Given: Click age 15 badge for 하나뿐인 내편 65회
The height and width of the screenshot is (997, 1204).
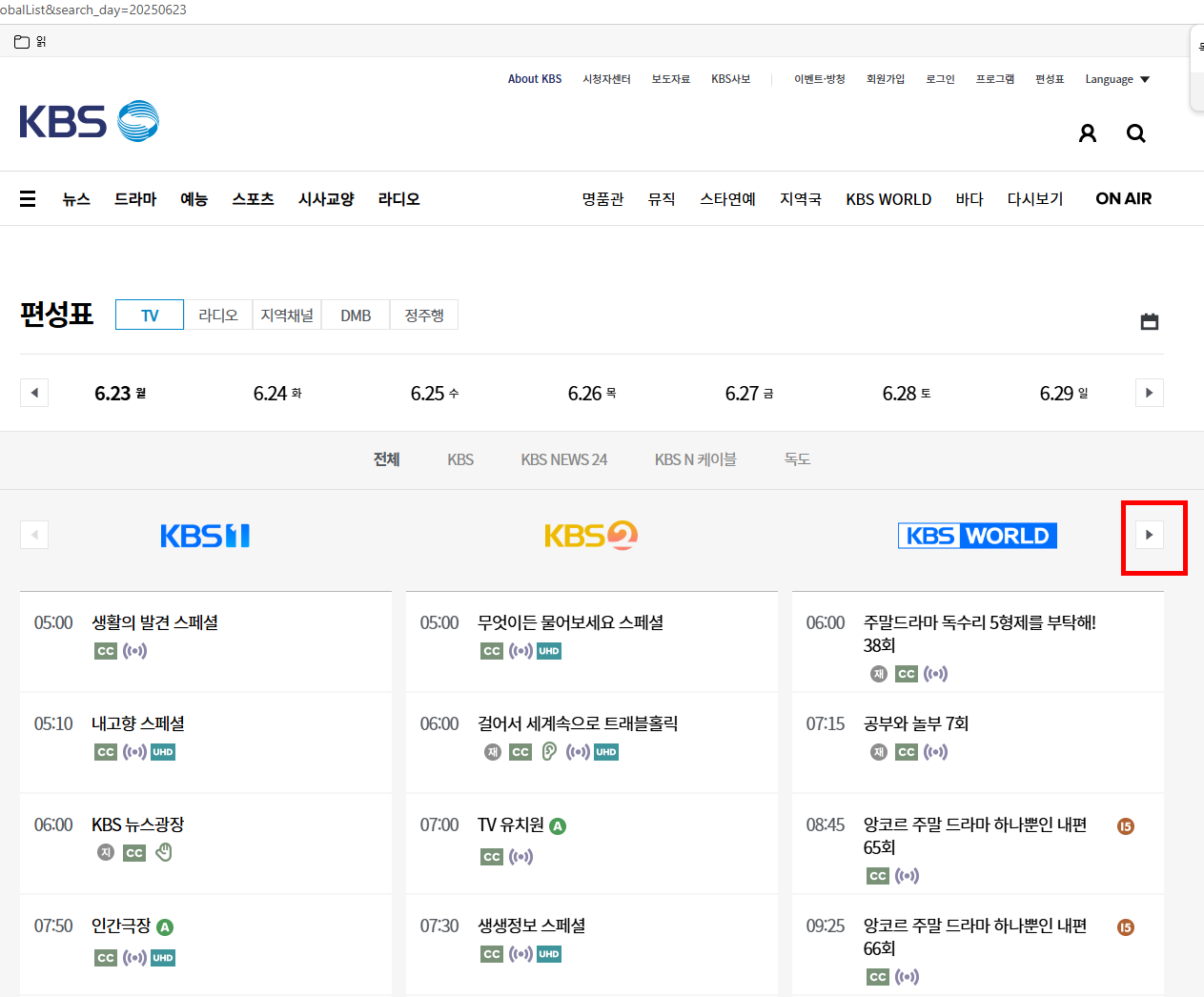Looking at the screenshot, I should click(x=1126, y=826).
